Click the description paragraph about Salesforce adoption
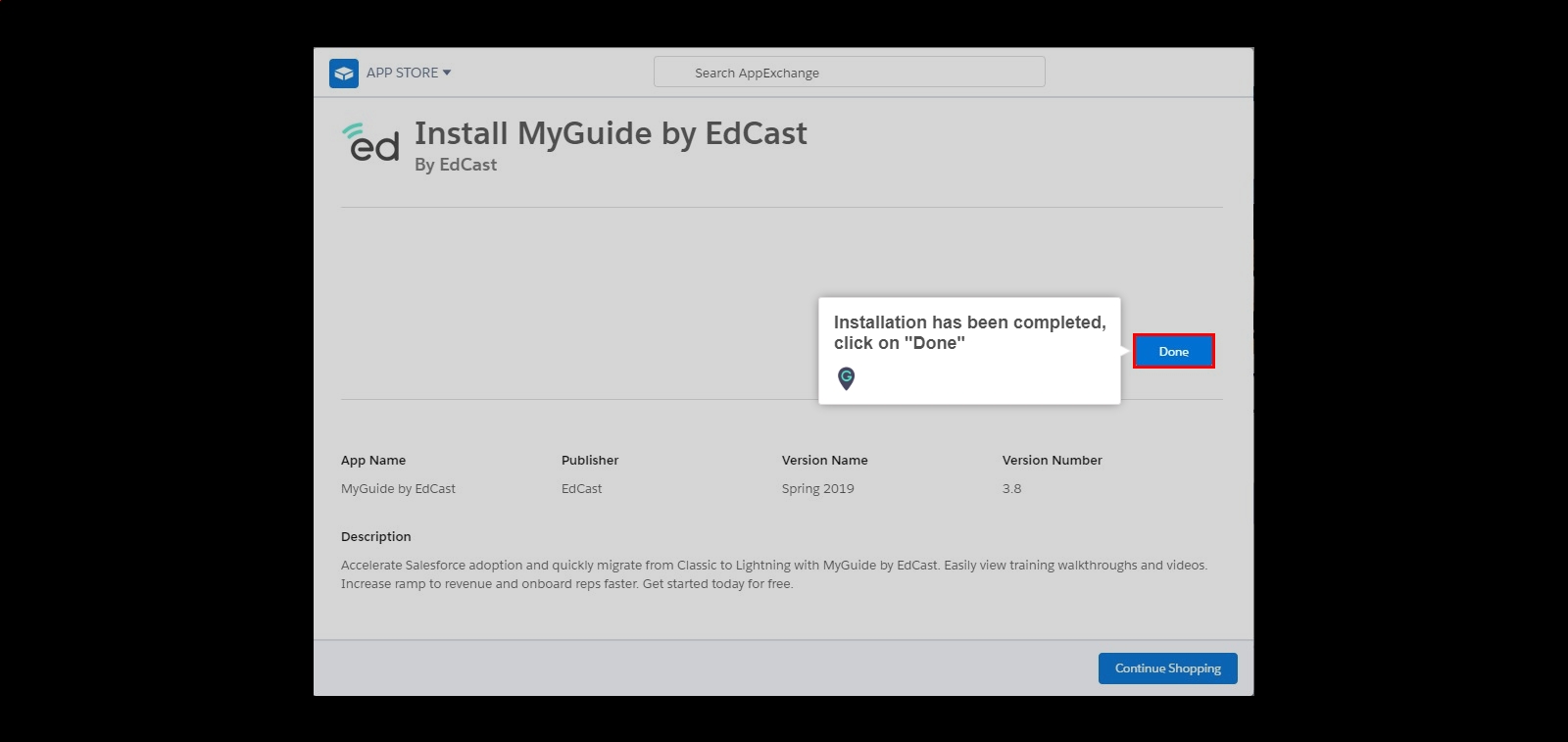The height and width of the screenshot is (742, 1568). pos(774,574)
